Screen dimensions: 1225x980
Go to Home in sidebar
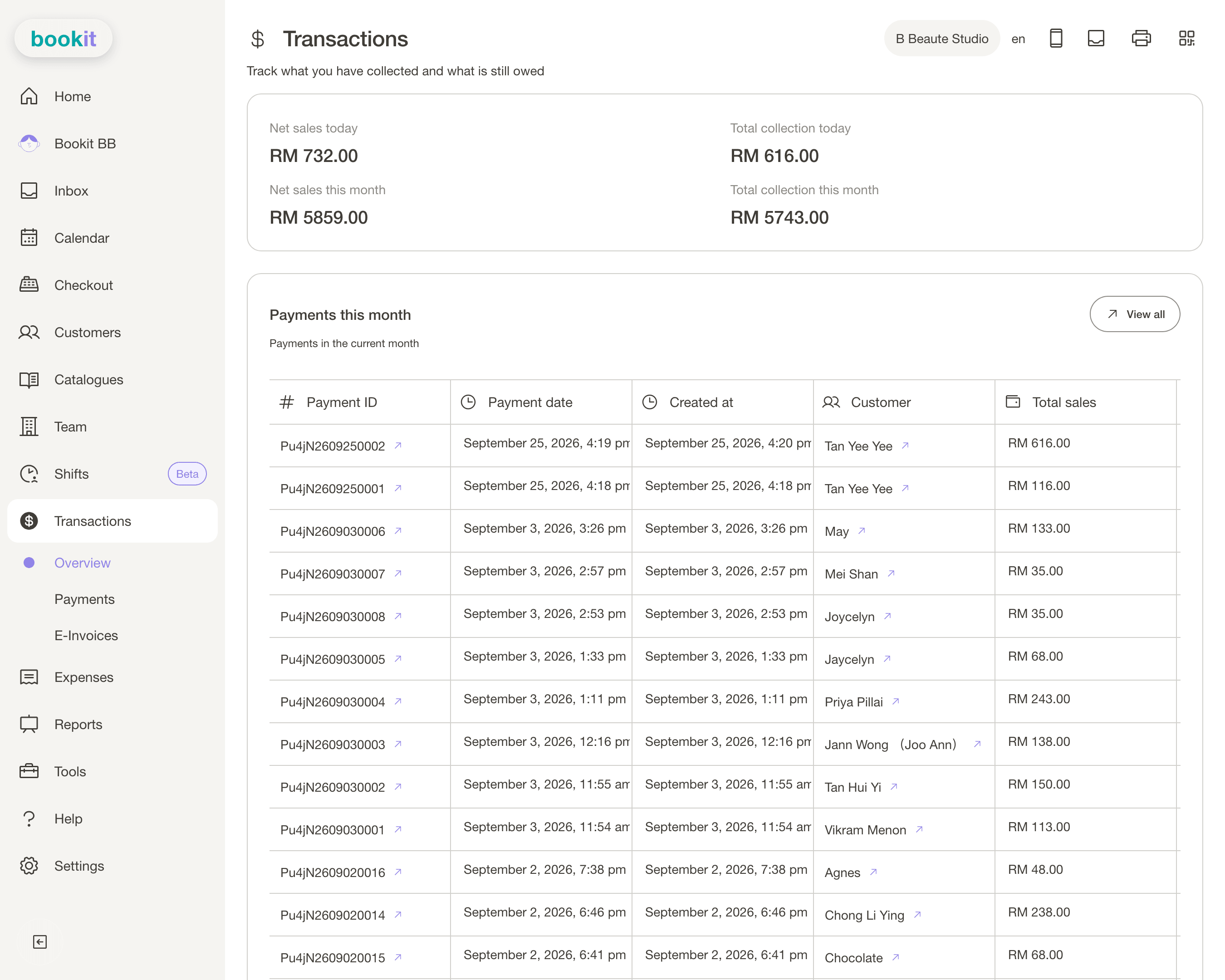click(x=112, y=96)
